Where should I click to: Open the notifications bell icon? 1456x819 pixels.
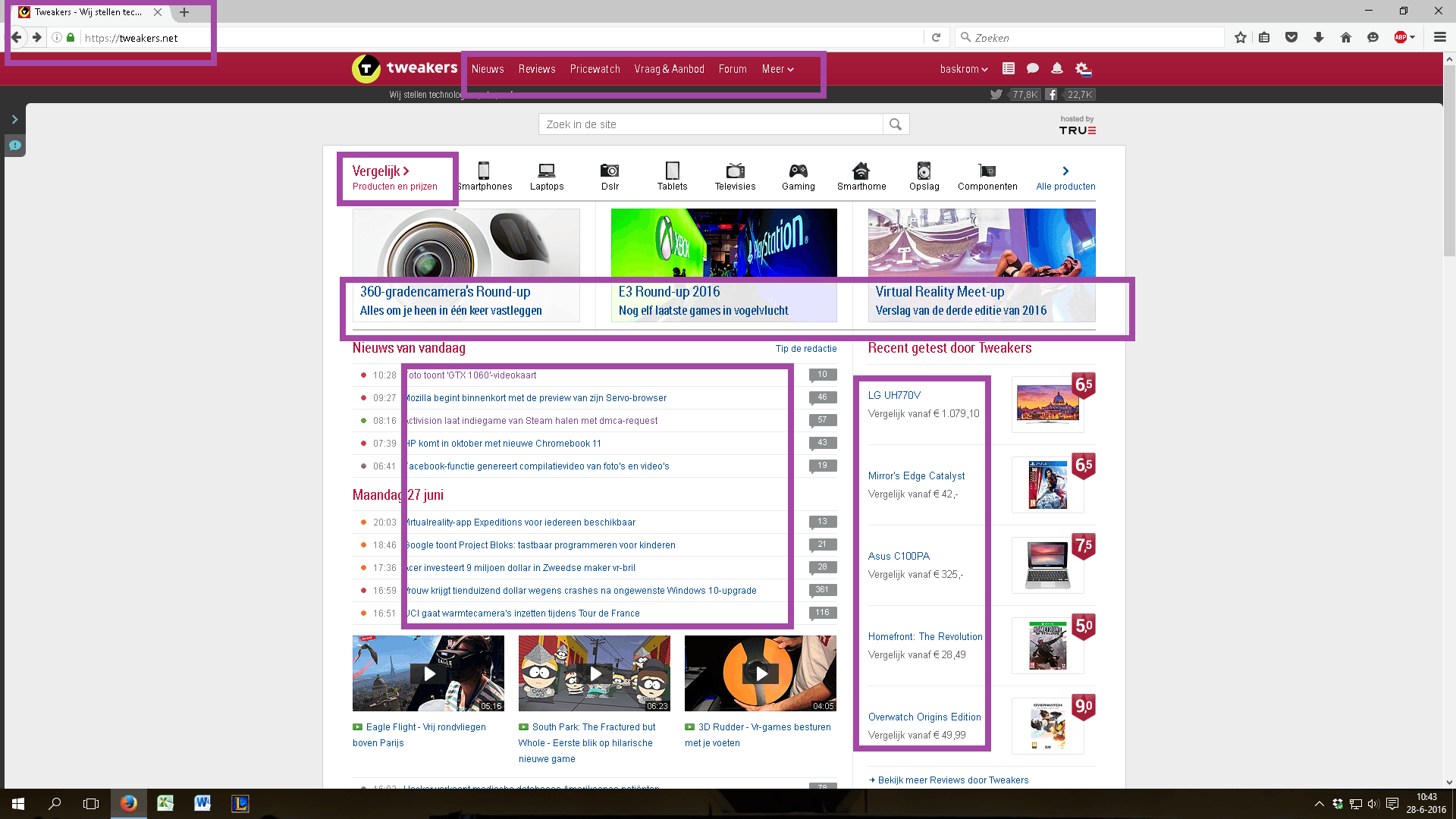[x=1056, y=68]
